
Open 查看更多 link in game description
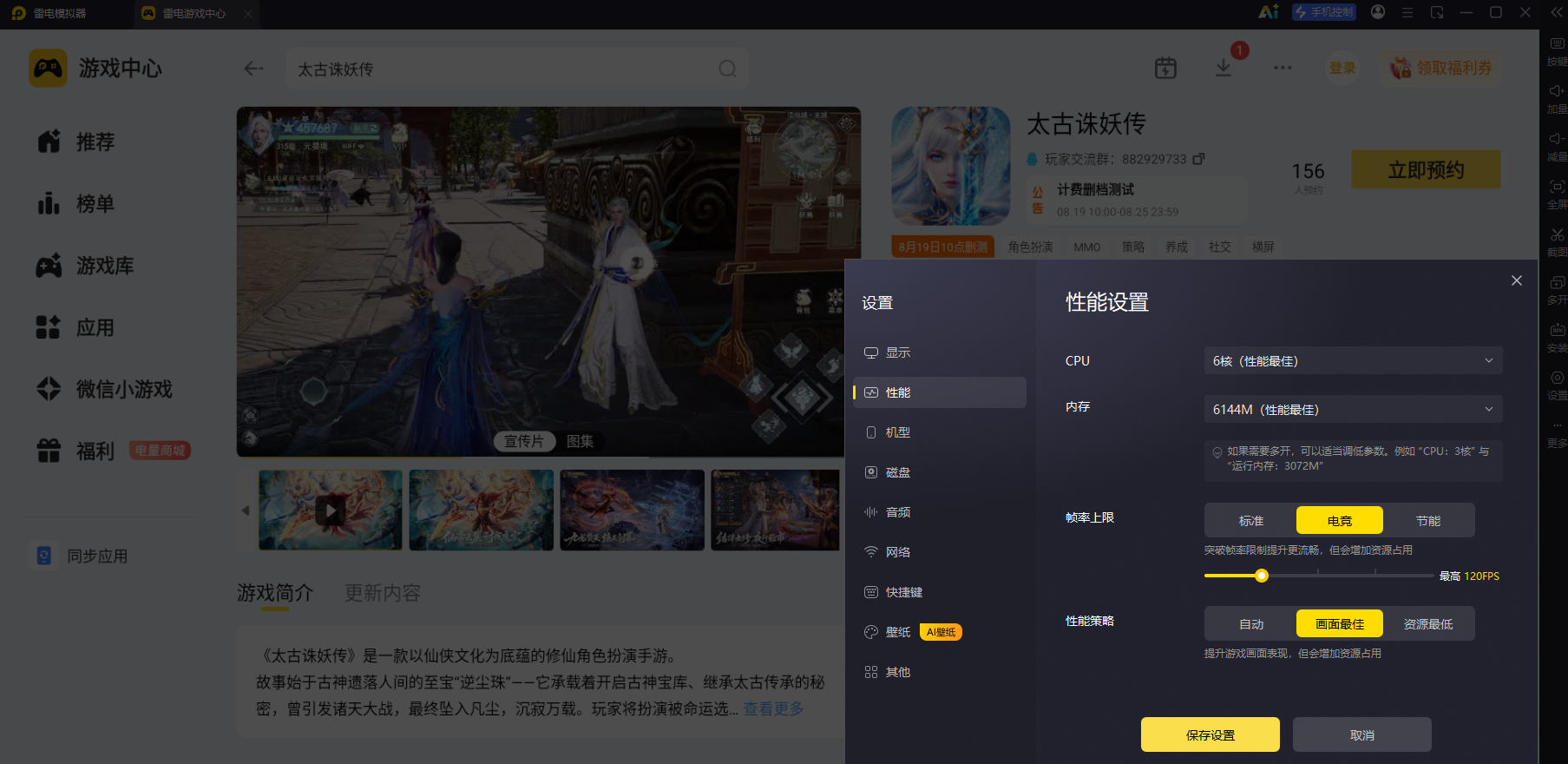pyautogui.click(x=773, y=709)
